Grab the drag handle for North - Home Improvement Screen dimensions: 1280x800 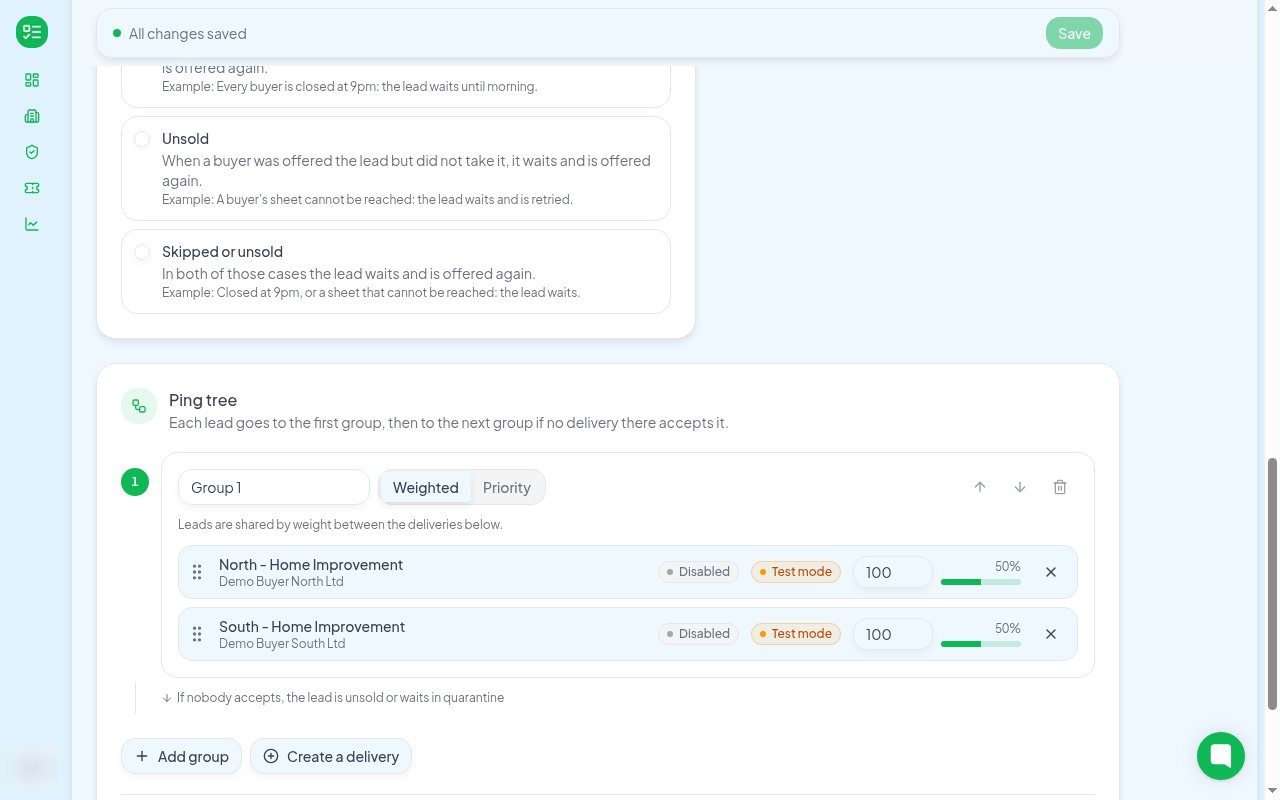[x=197, y=572]
